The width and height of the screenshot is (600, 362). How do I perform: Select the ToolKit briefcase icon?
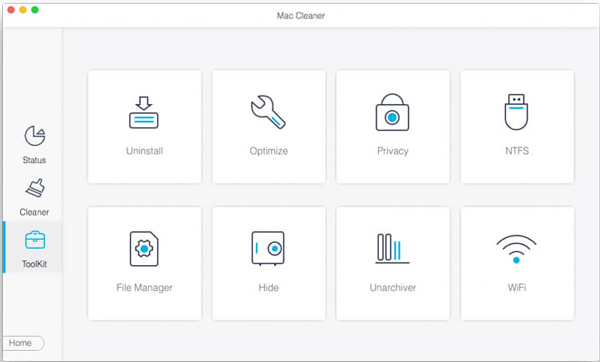click(x=35, y=240)
